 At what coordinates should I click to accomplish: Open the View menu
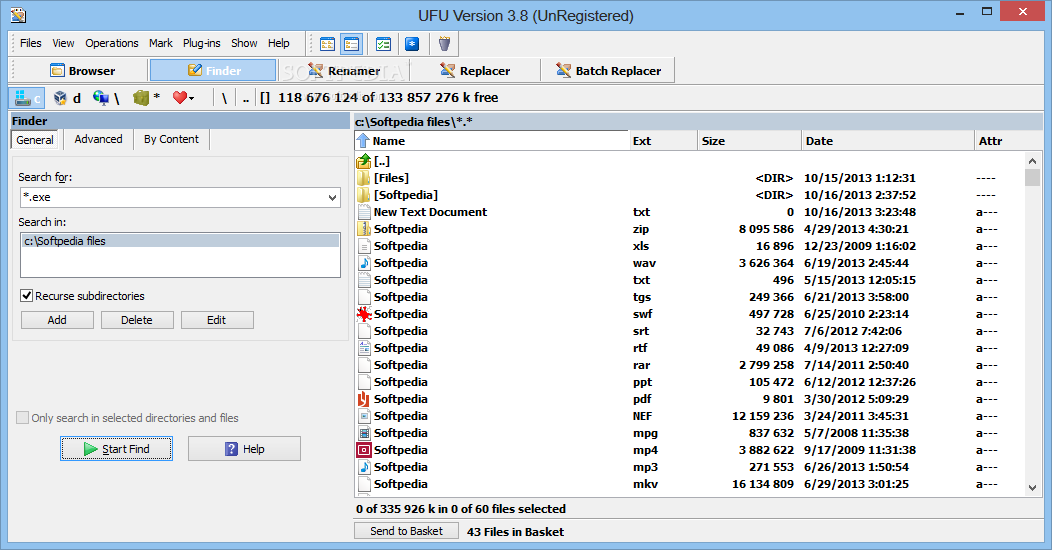coord(63,43)
